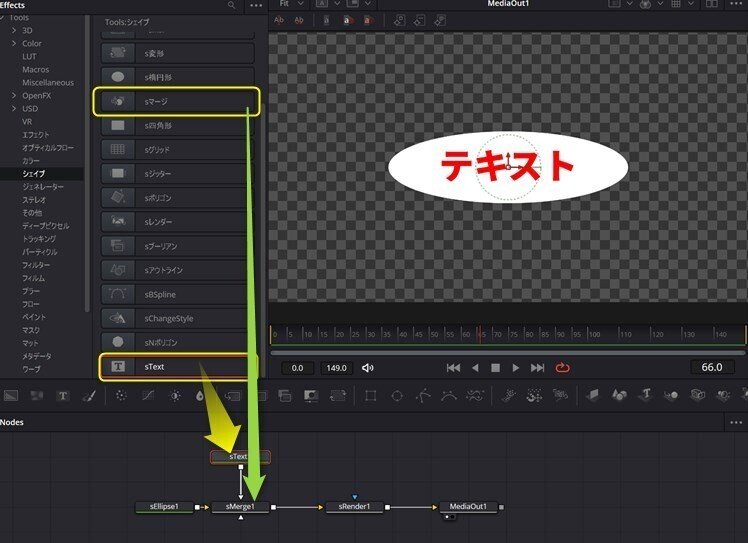Image resolution: width=748 pixels, height=543 pixels.
Task: Add the sブーリアン tool
Action: tap(177, 246)
